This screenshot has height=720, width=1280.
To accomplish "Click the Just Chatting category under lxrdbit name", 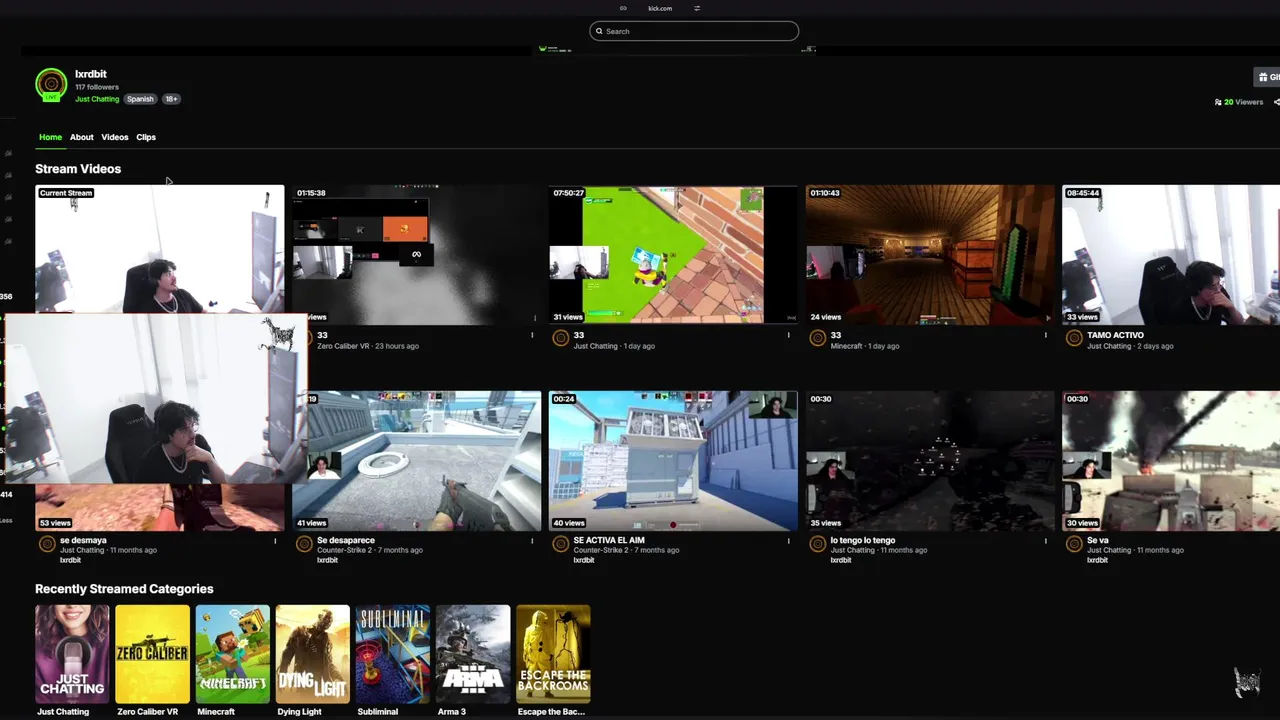I will 97,99.
